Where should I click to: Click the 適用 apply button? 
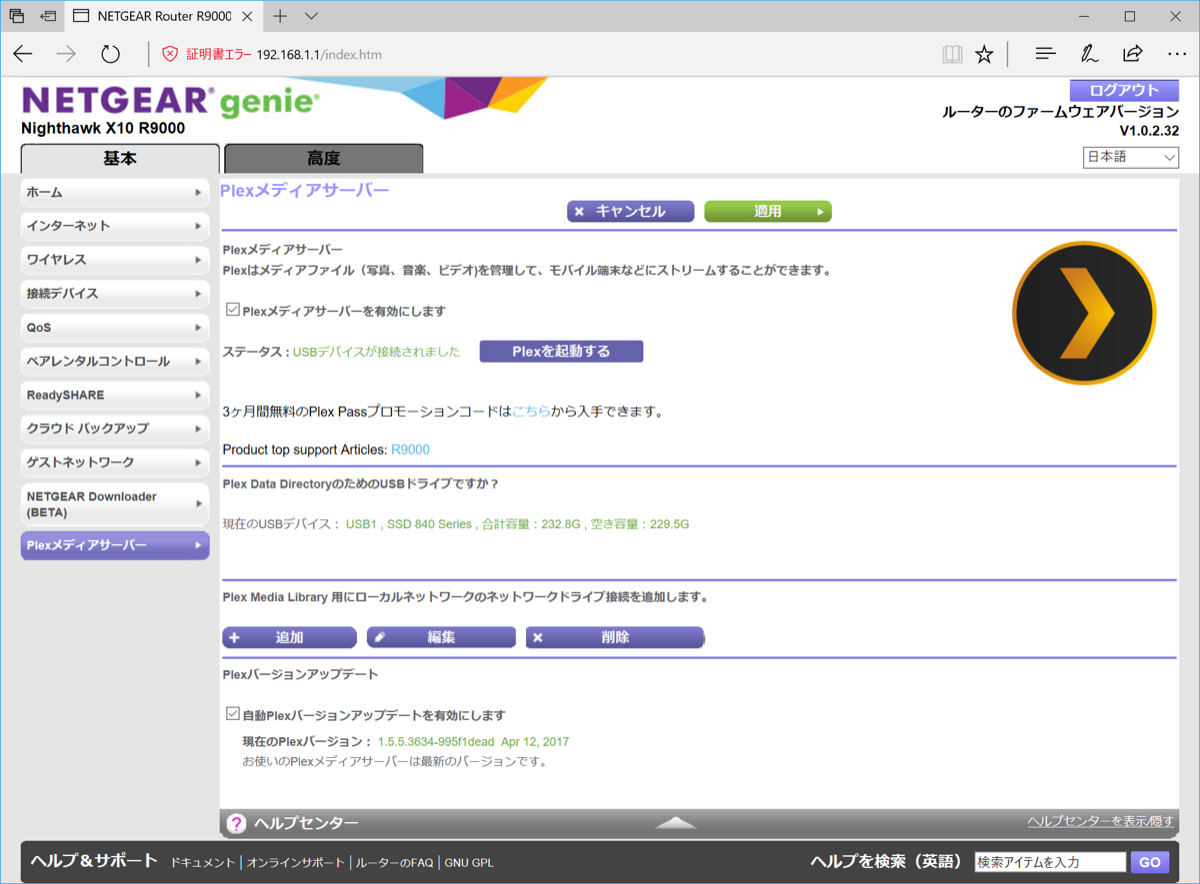pos(767,211)
